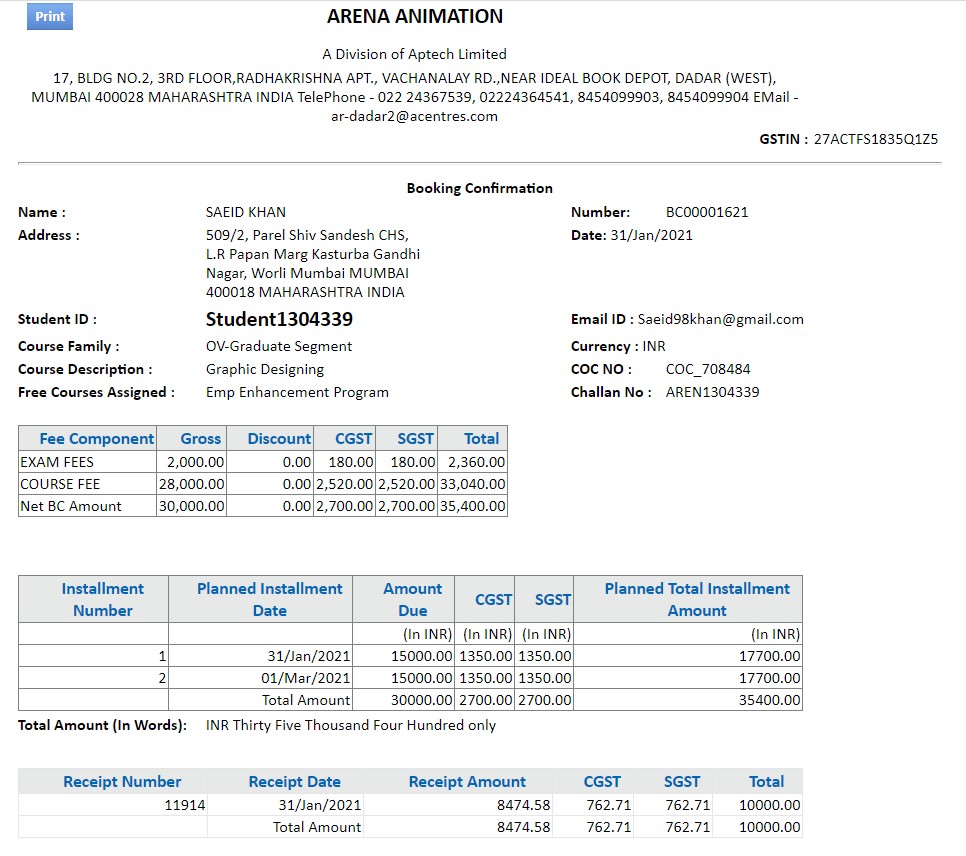Image resolution: width=966 pixels, height=856 pixels.
Task: Select the 35,400.00 net BC total
Action: click(473, 507)
